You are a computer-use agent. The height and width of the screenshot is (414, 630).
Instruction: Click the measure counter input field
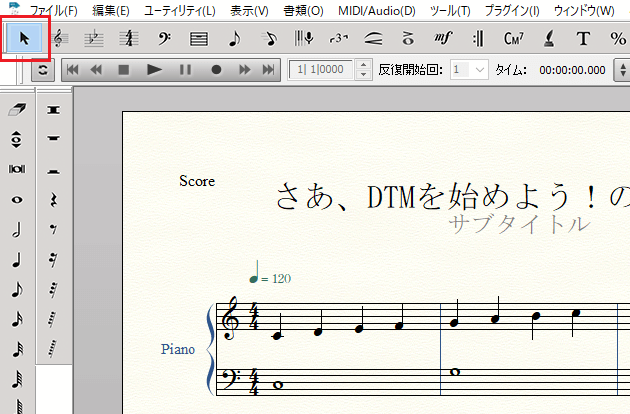(x=318, y=70)
